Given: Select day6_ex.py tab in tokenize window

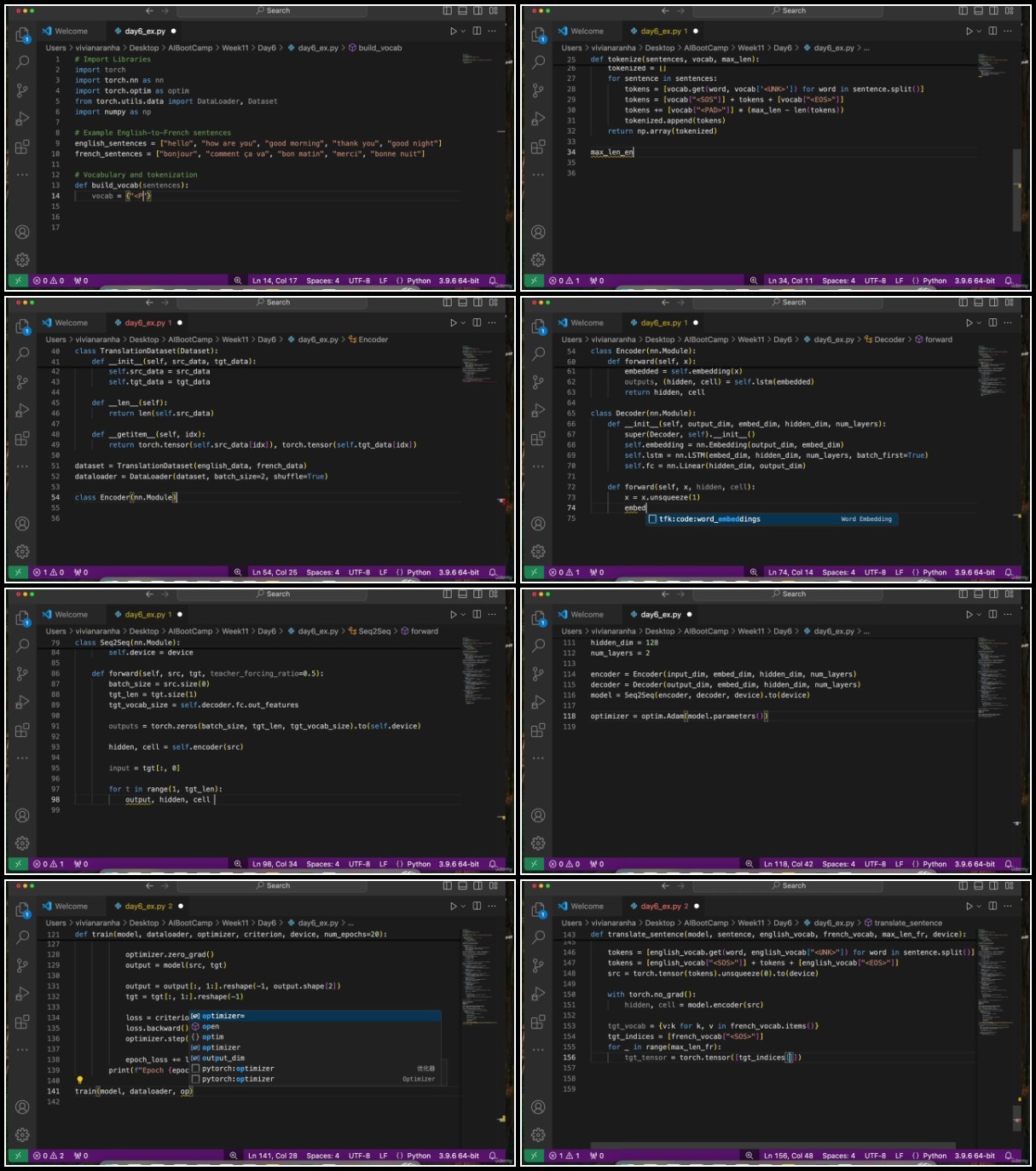Looking at the screenshot, I should [x=663, y=32].
